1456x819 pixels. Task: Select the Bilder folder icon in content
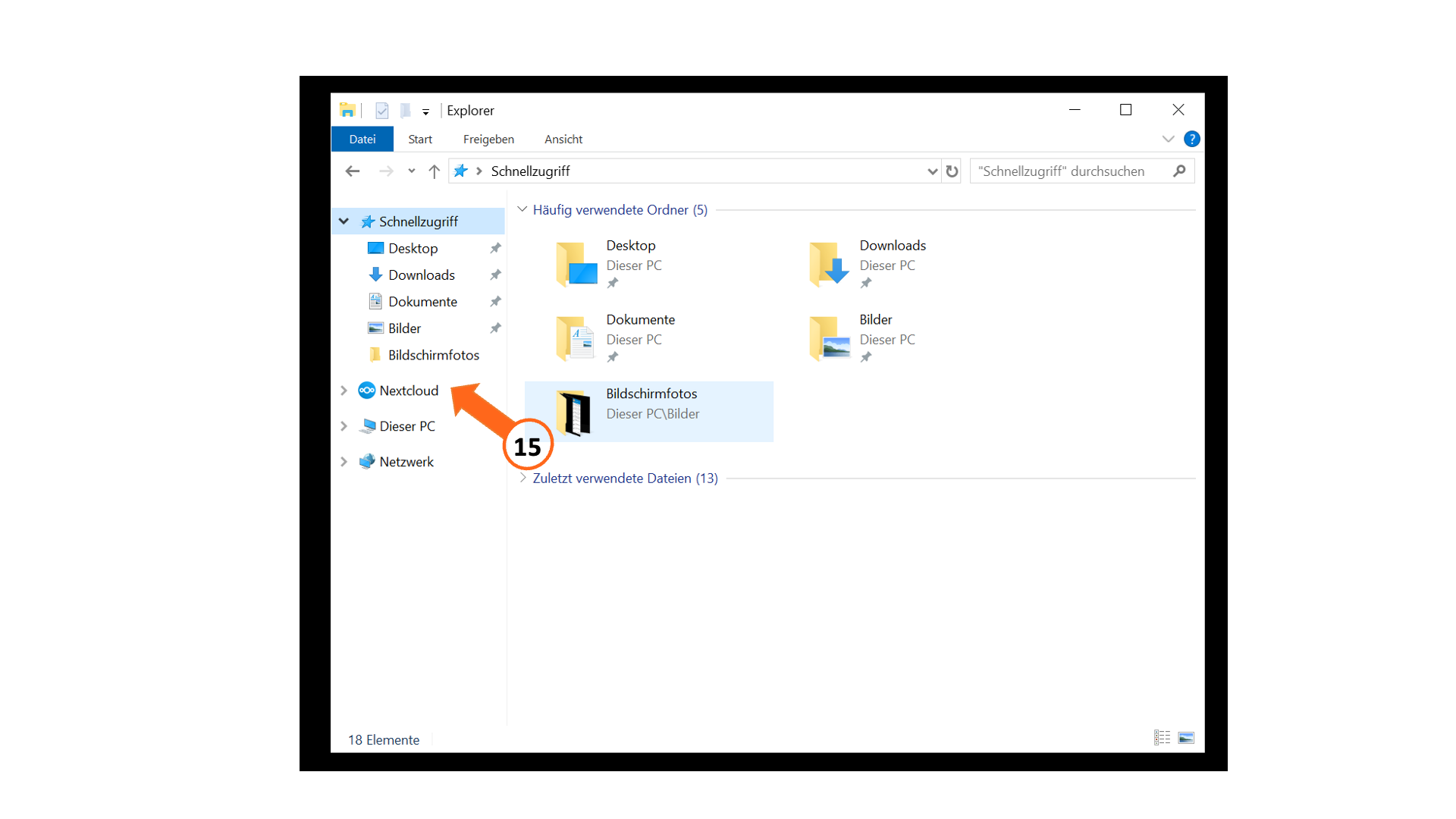pyautogui.click(x=830, y=337)
